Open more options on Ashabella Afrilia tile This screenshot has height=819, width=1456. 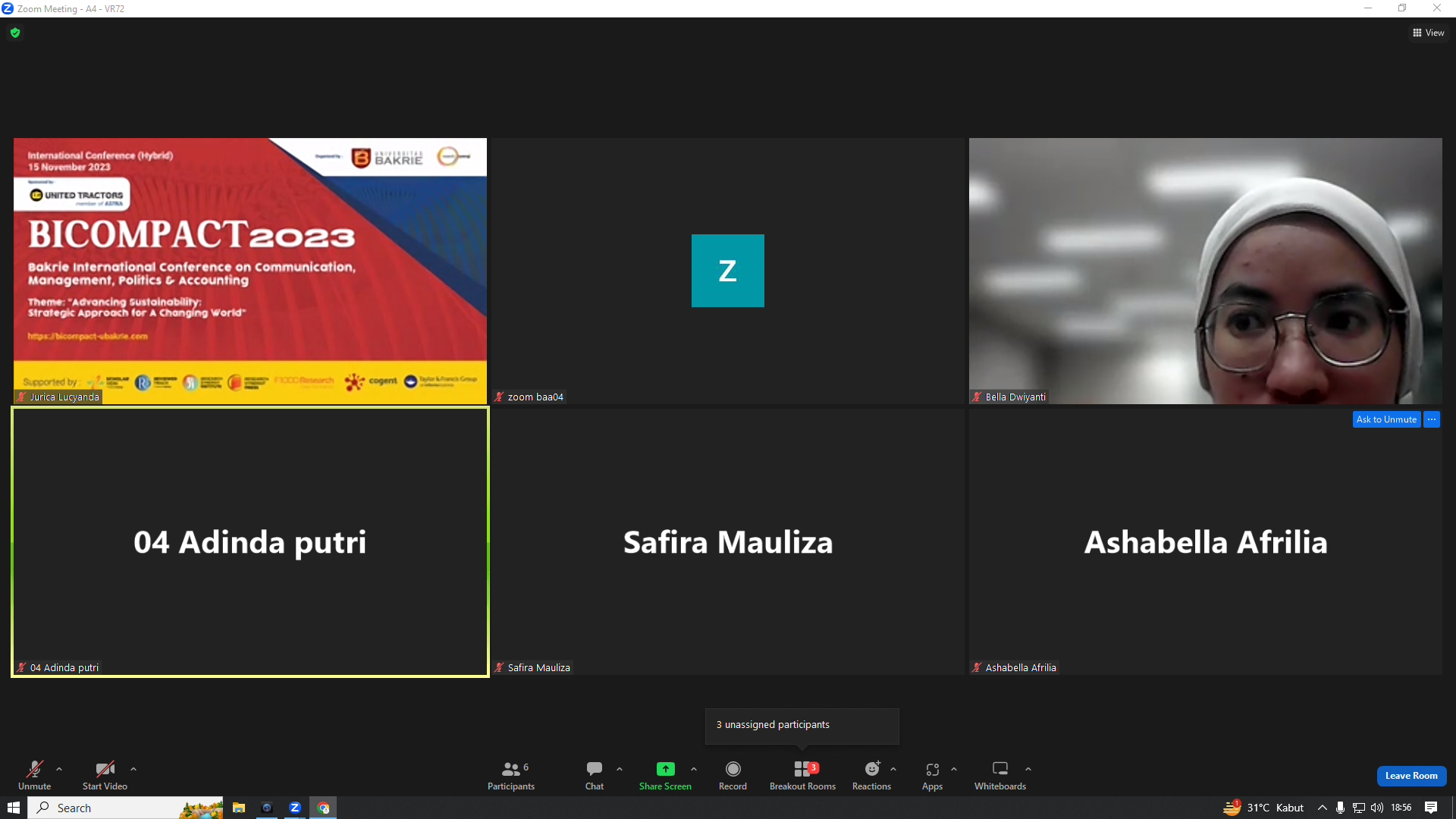pos(1432,419)
